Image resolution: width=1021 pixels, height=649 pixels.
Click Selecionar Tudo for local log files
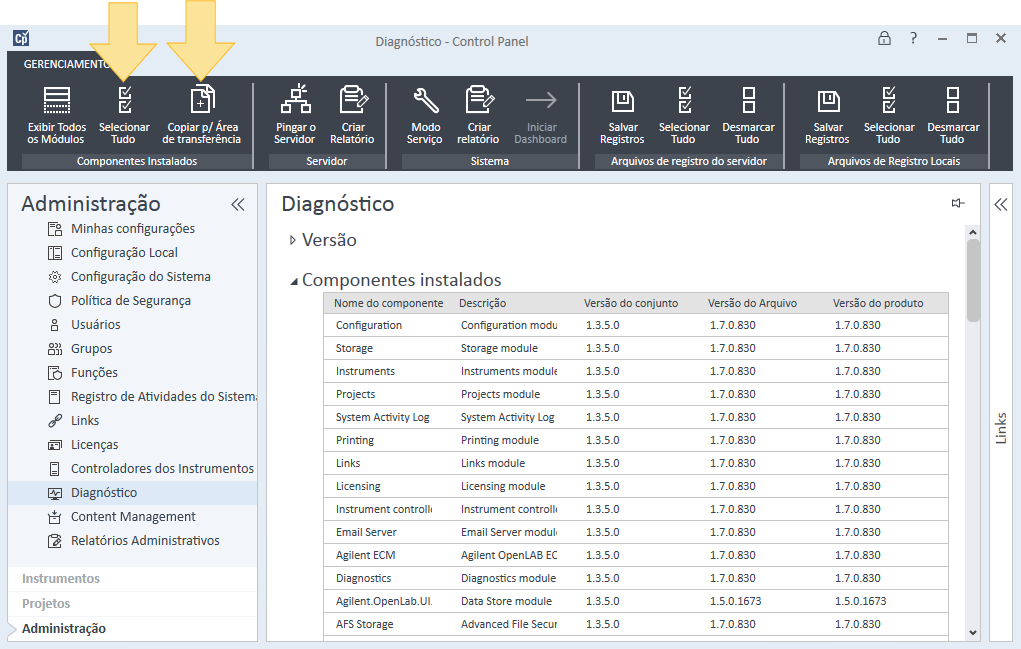(889, 115)
